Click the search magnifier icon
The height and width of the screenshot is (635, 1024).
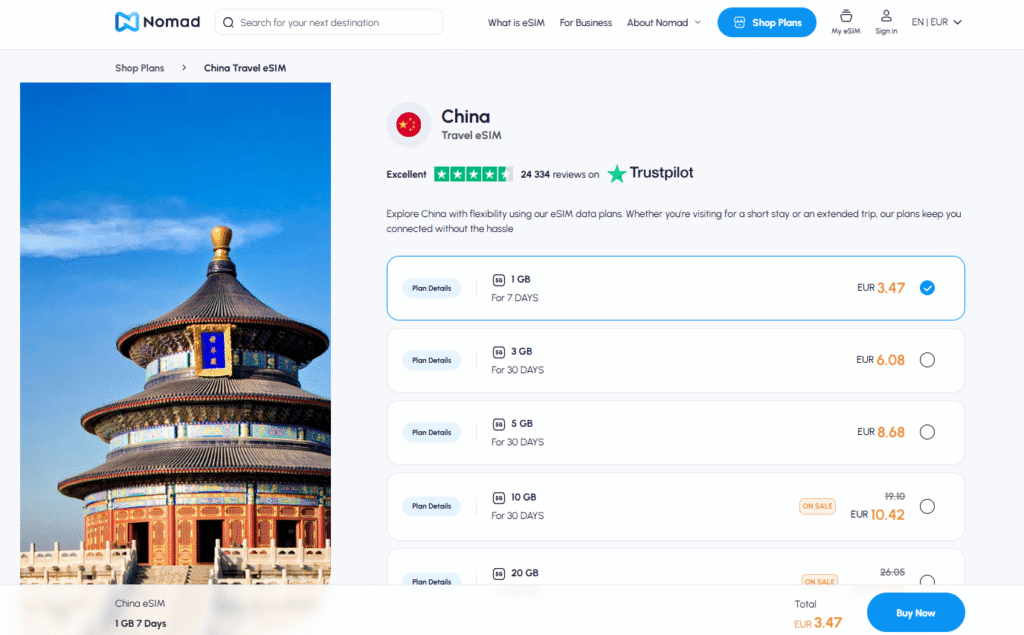click(x=228, y=22)
